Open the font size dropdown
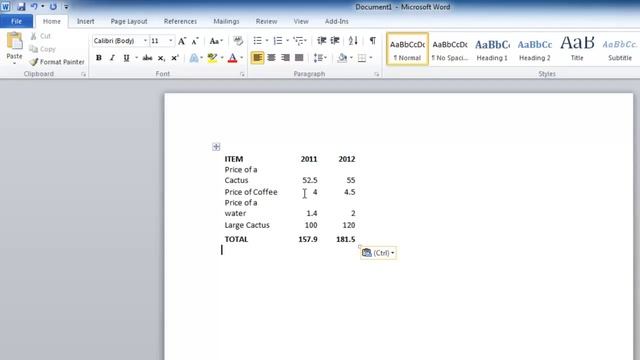Viewport: 640px width, 360px height. click(x=171, y=41)
